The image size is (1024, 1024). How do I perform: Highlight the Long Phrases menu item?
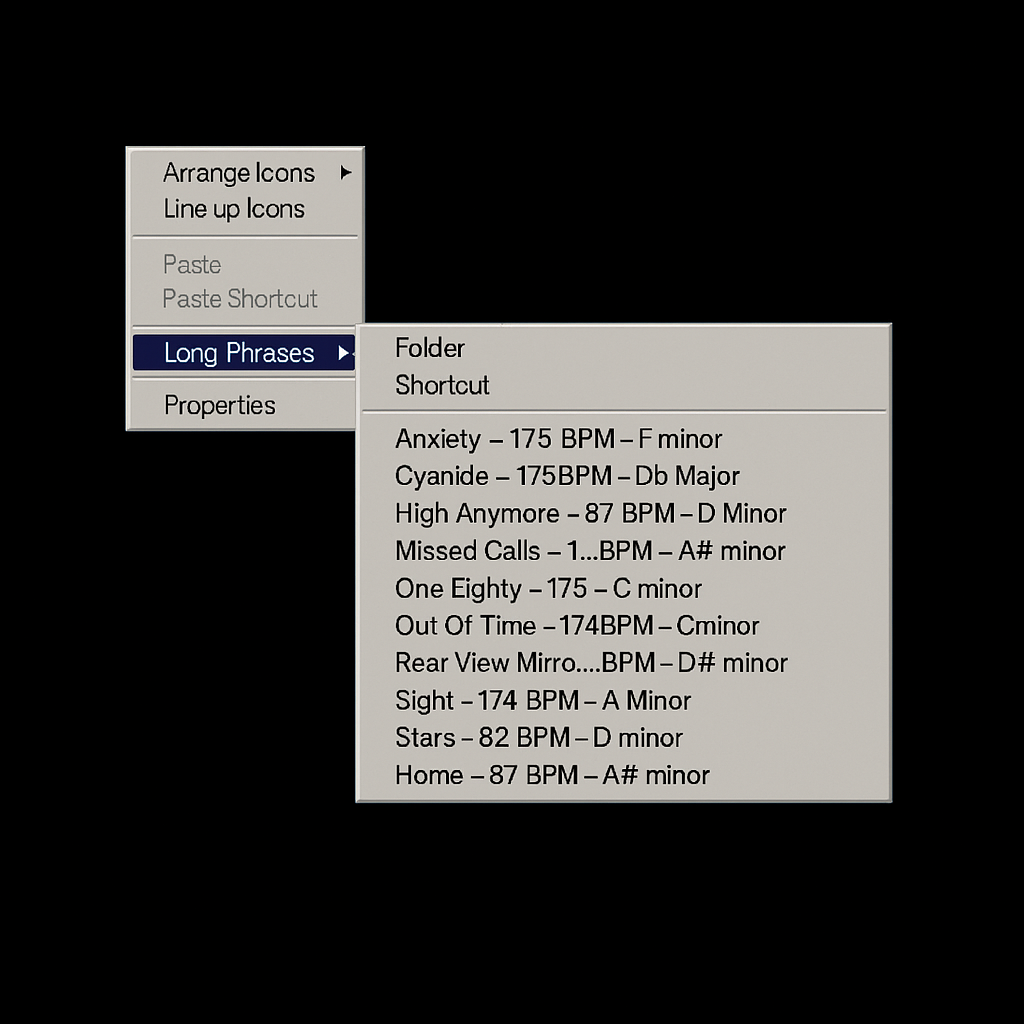pyautogui.click(x=244, y=353)
